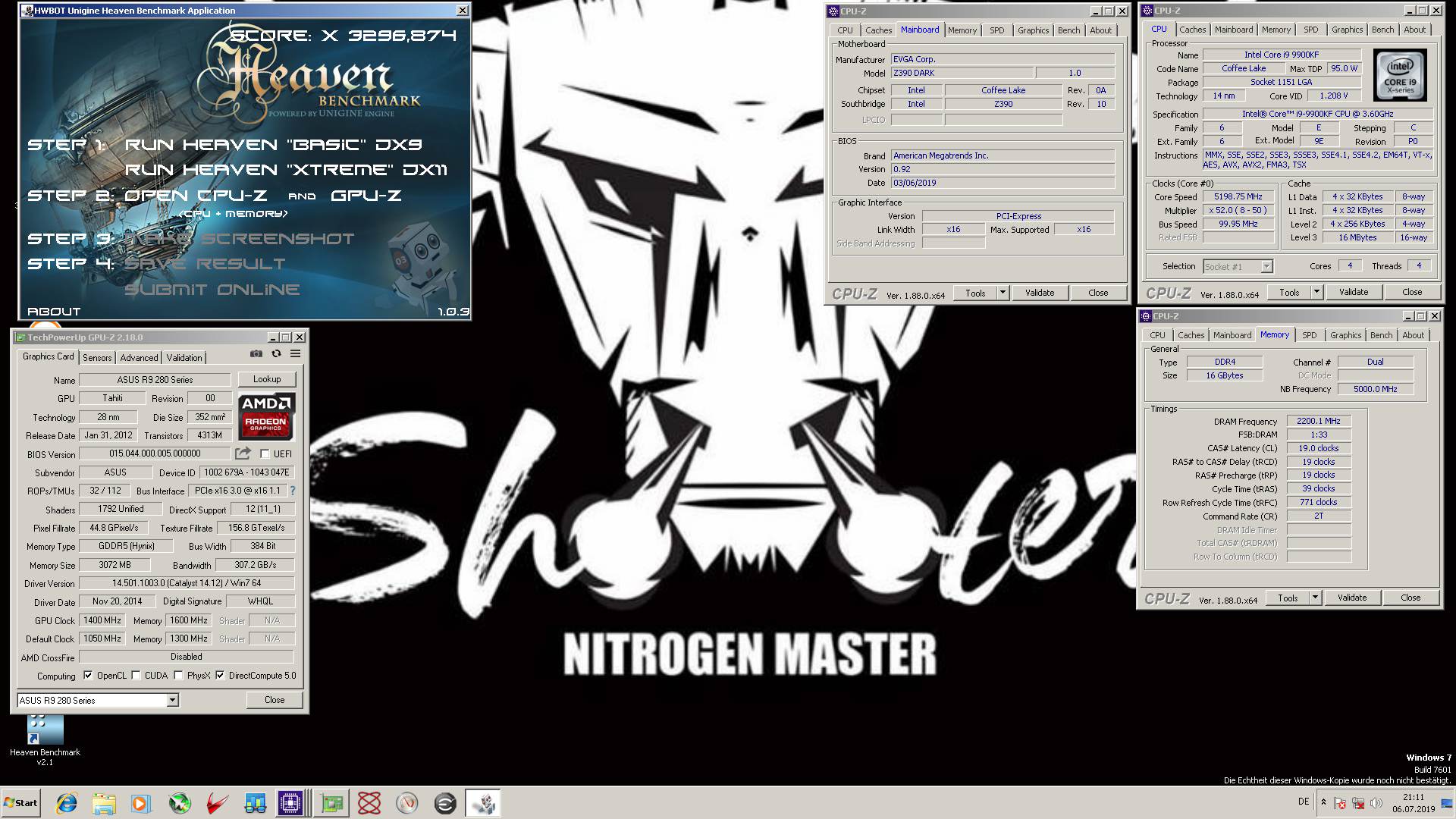
Task: Click the Start button
Action: pyautogui.click(x=20, y=803)
